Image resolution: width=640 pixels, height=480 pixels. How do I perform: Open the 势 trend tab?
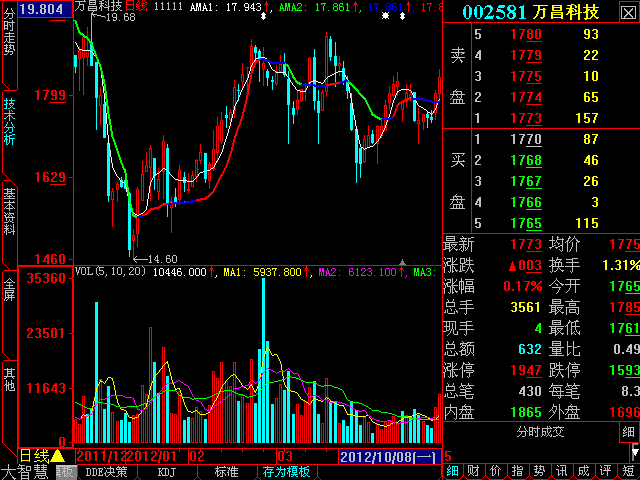point(540,471)
